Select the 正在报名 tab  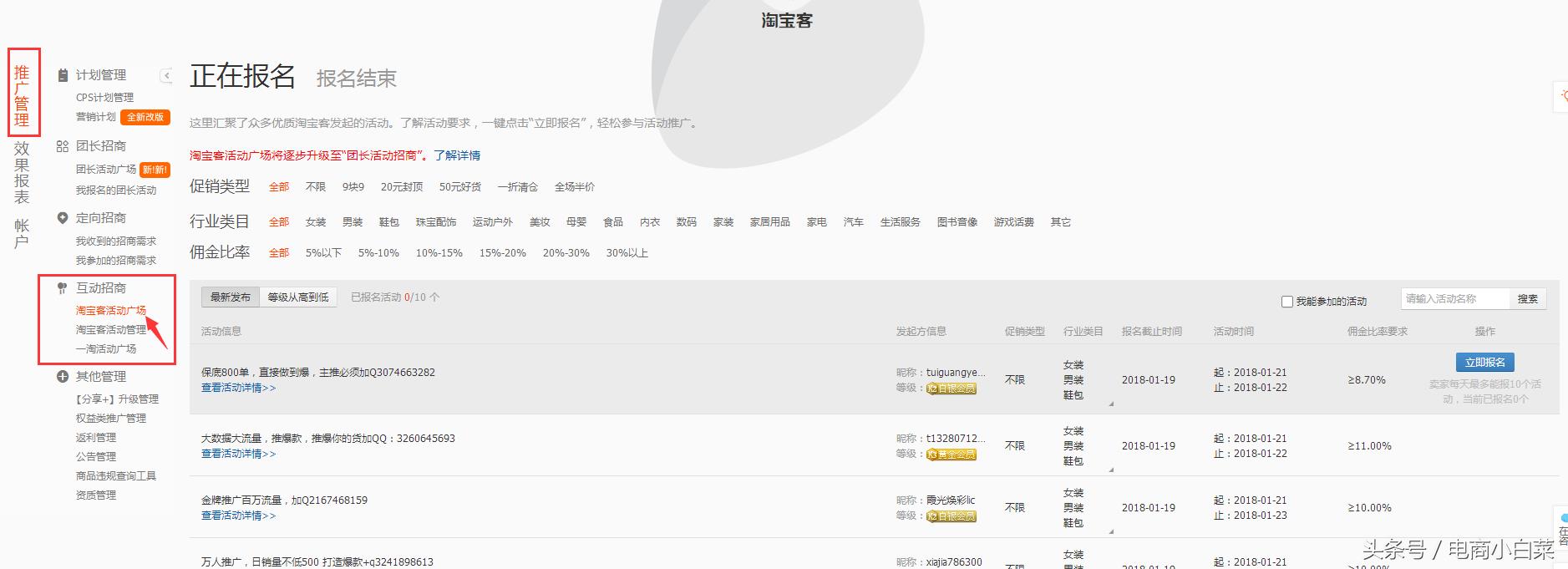[x=242, y=76]
